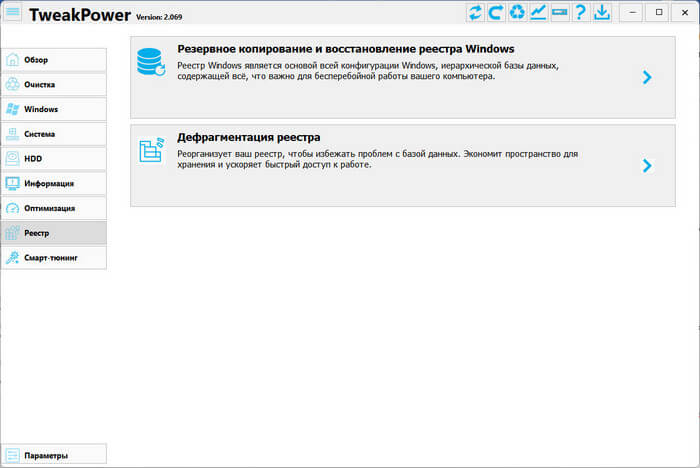This screenshot has height=468, width=700.
Task: Click the recycle icon in top toolbar
Action: click(517, 13)
